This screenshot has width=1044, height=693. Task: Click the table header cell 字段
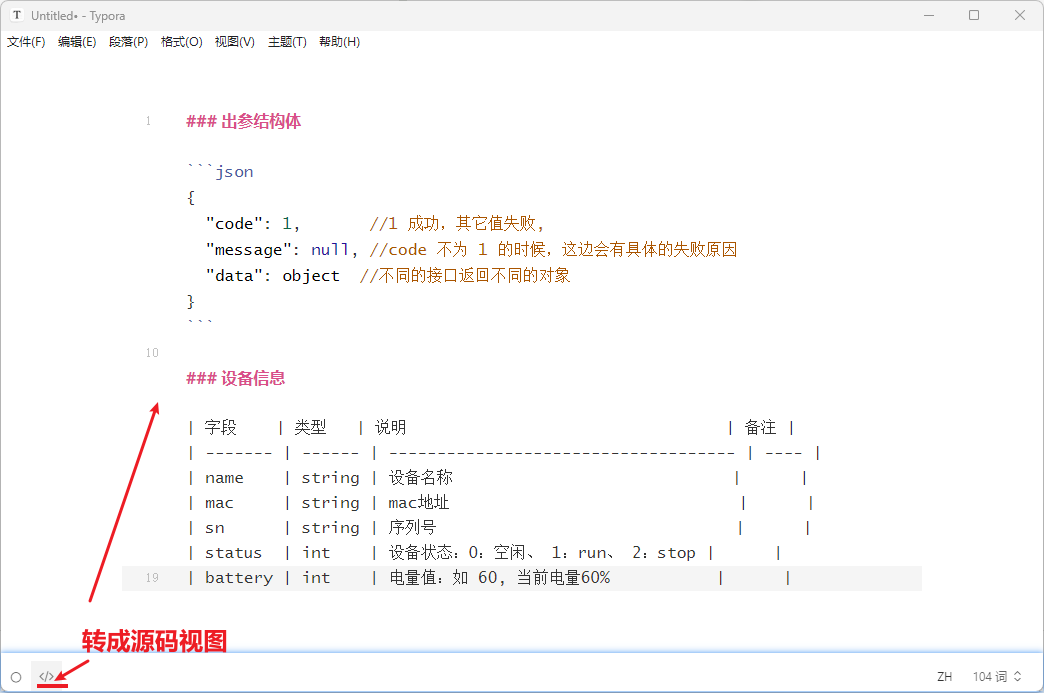(x=220, y=427)
